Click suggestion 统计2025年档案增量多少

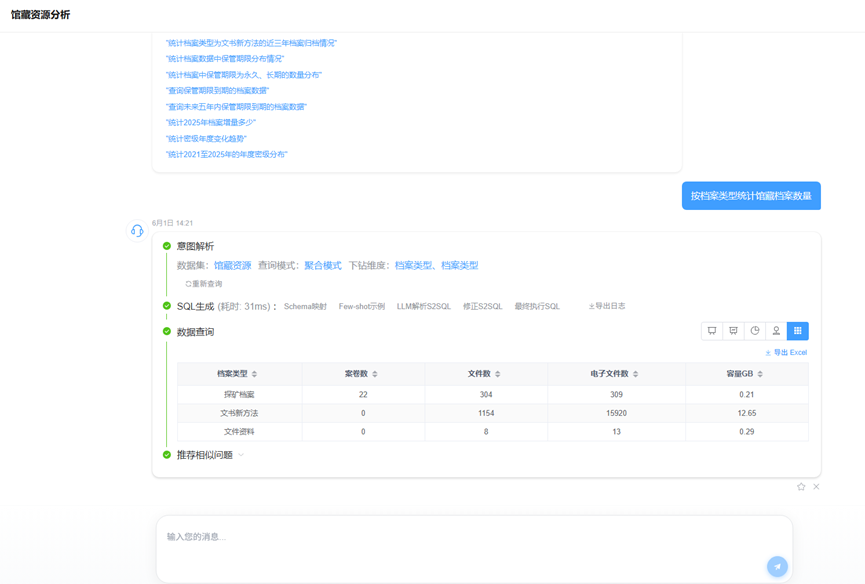[x=211, y=122]
